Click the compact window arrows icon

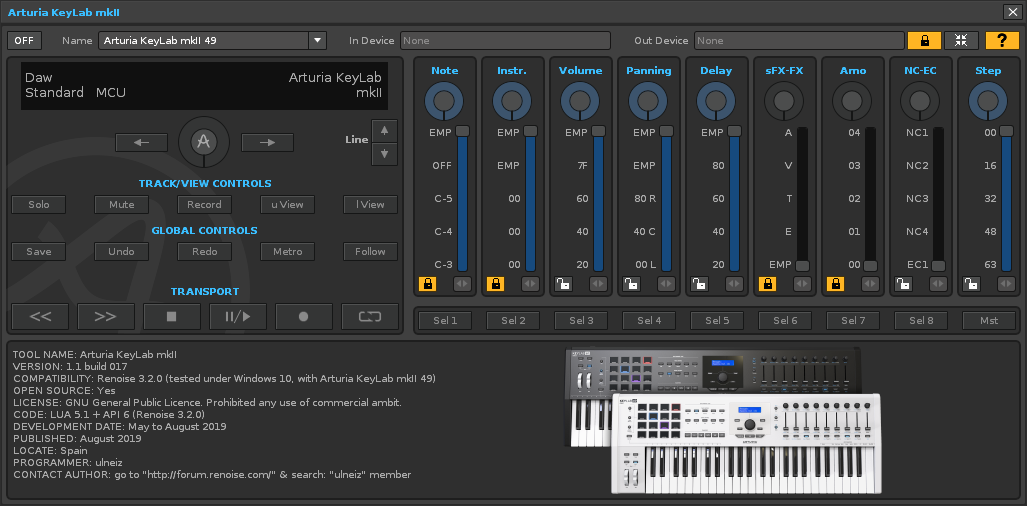pyautogui.click(x=961, y=41)
